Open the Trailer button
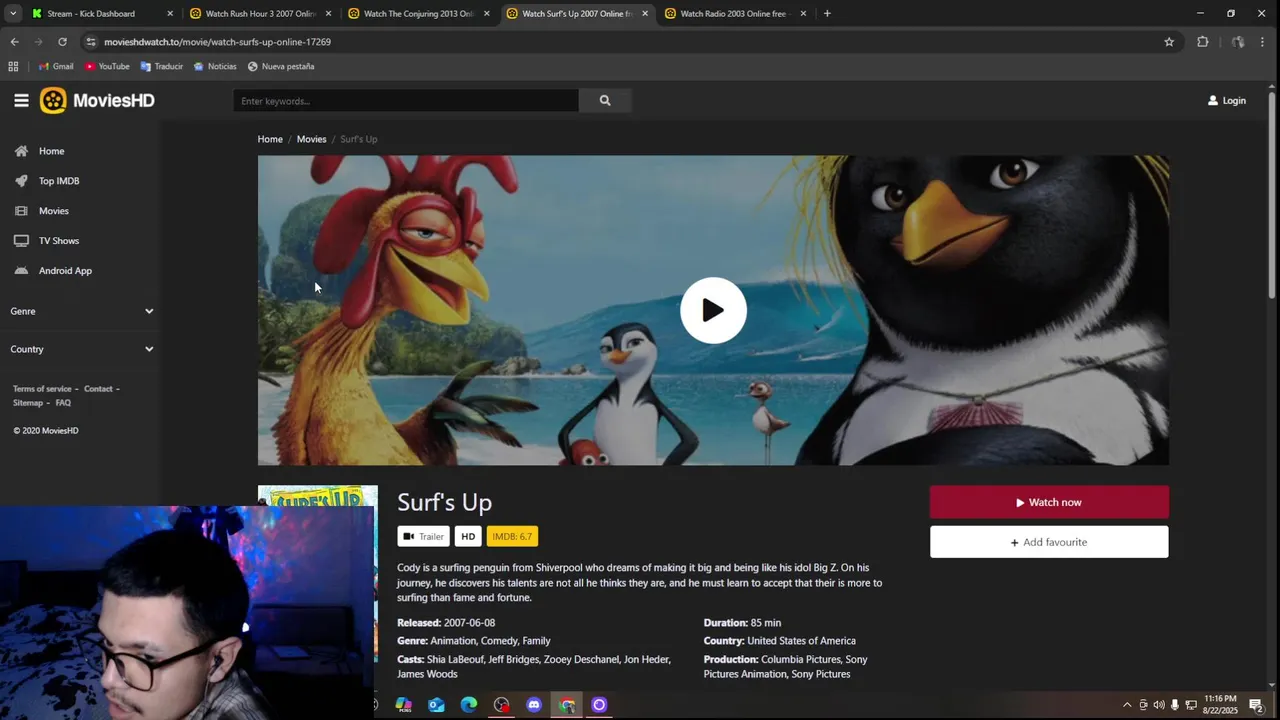Viewport: 1280px width, 720px height. (x=423, y=536)
